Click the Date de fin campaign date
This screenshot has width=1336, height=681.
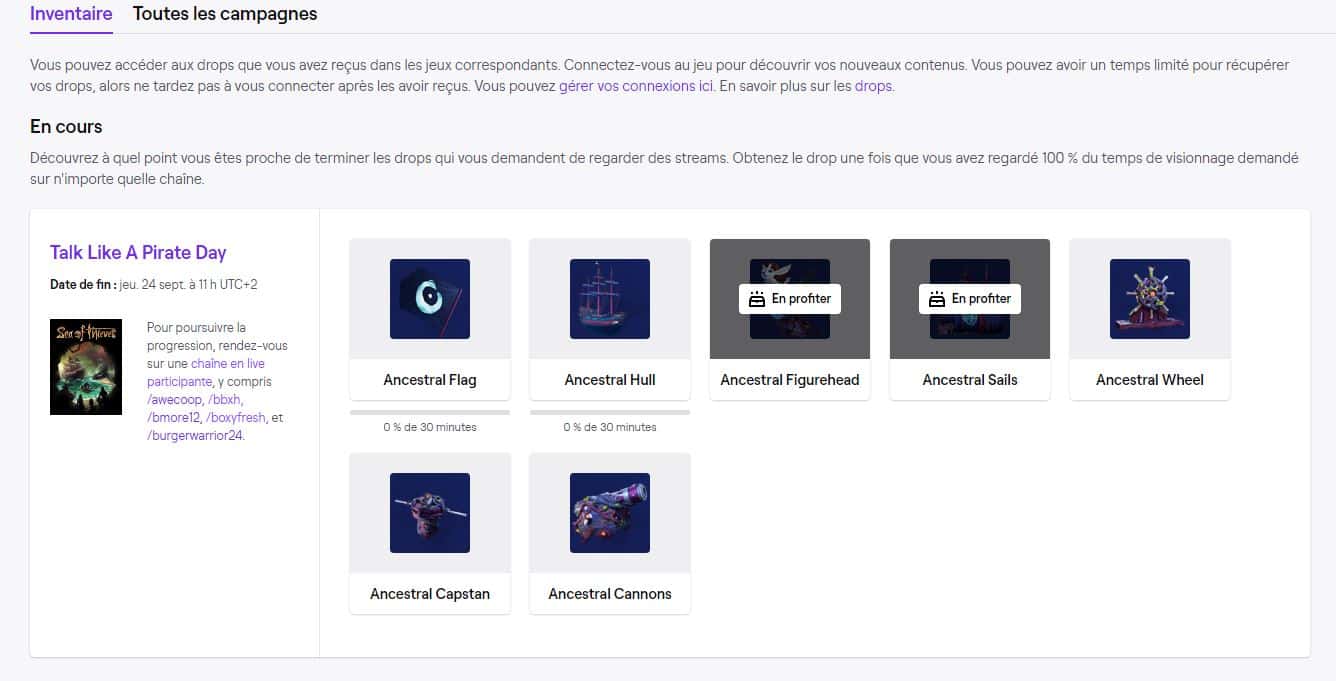pyautogui.click(x=154, y=285)
